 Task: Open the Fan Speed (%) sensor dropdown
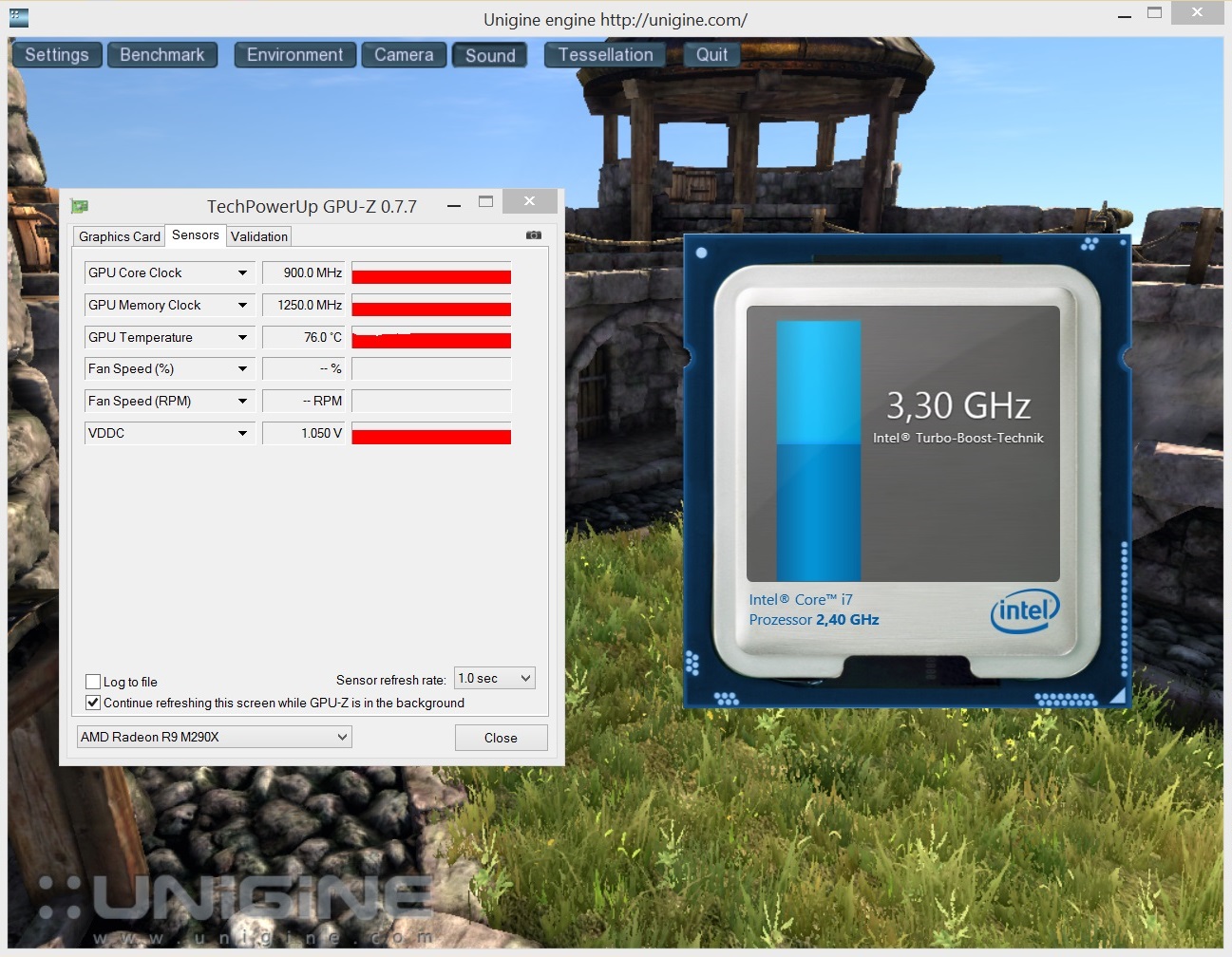243,369
